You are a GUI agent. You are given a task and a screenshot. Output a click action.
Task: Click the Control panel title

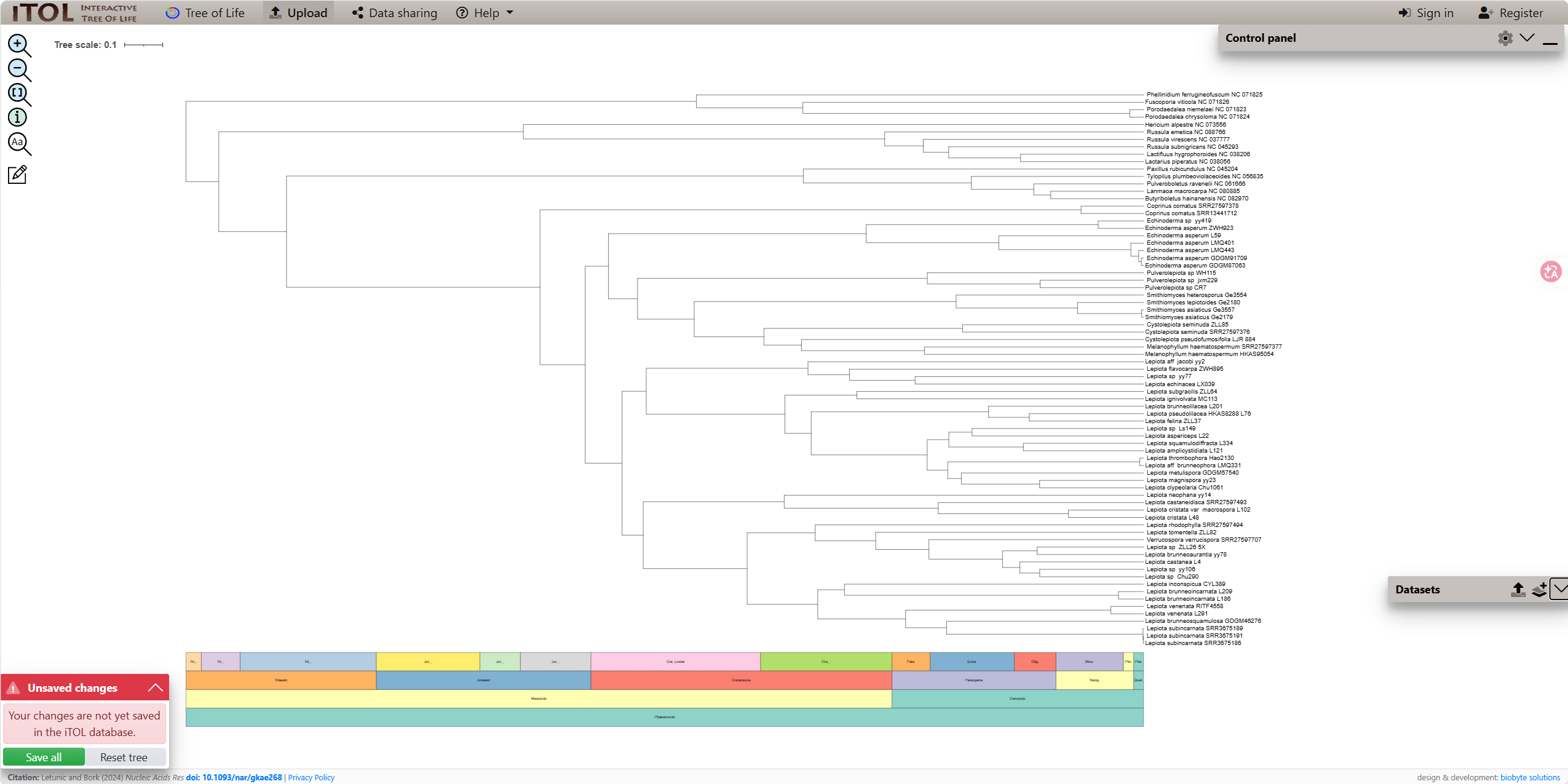pyautogui.click(x=1261, y=38)
